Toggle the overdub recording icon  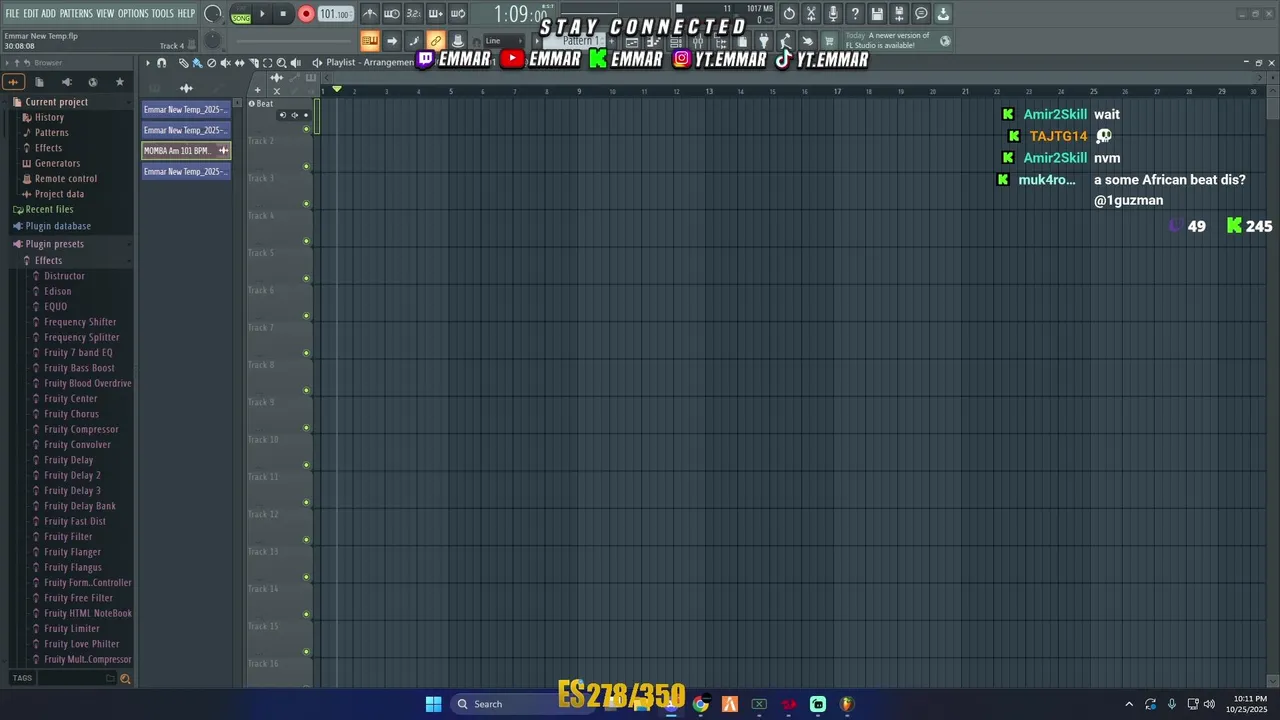(x=436, y=14)
